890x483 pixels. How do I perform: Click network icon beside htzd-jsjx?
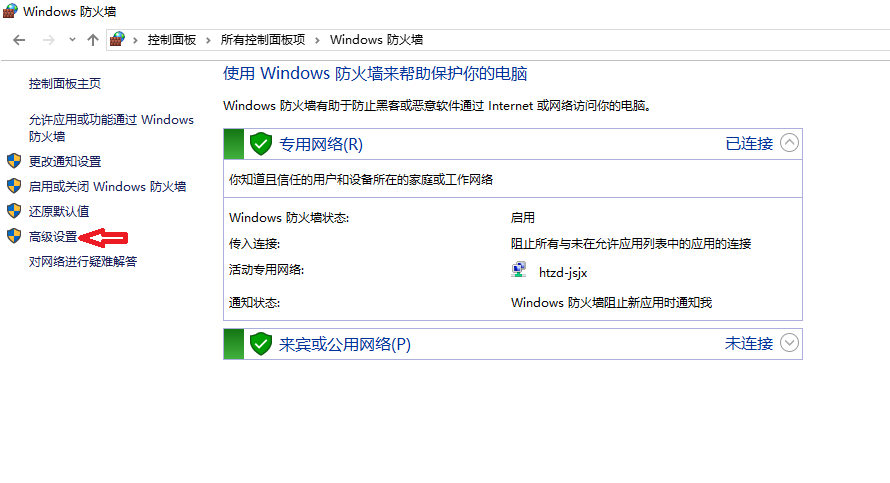519,270
